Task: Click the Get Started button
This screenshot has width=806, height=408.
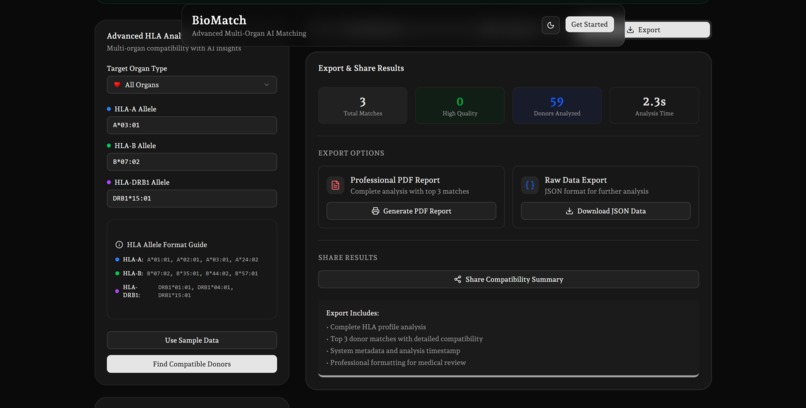Action: (589, 24)
